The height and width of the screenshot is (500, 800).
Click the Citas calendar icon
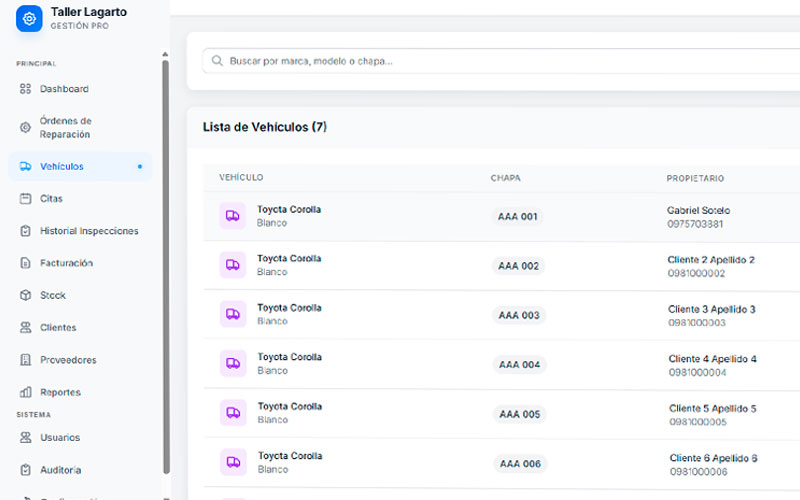pos(26,199)
